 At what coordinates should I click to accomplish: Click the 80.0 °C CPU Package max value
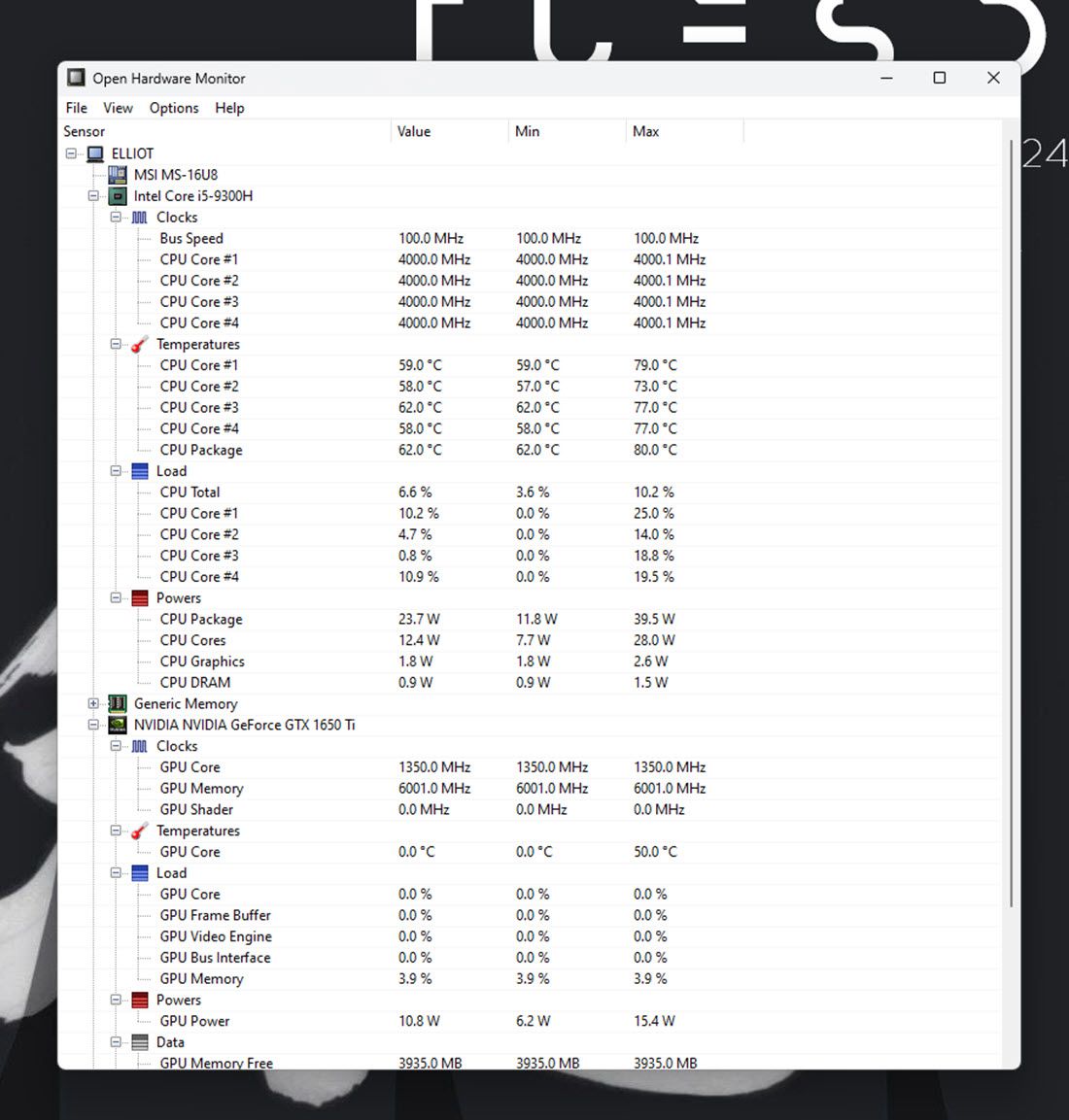(655, 450)
